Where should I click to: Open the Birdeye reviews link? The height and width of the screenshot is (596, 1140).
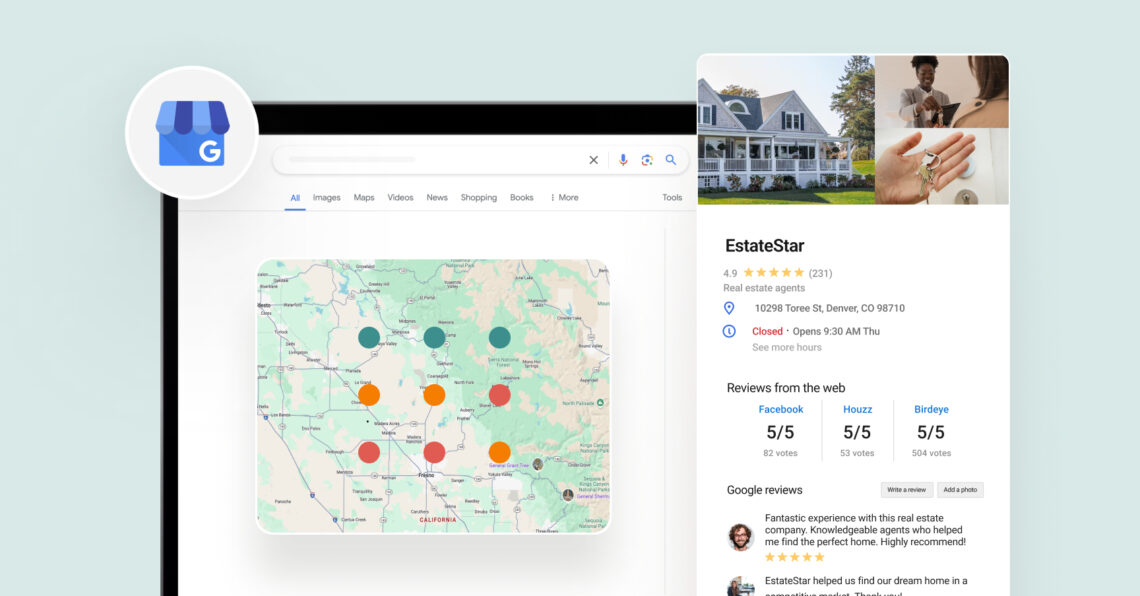point(931,409)
